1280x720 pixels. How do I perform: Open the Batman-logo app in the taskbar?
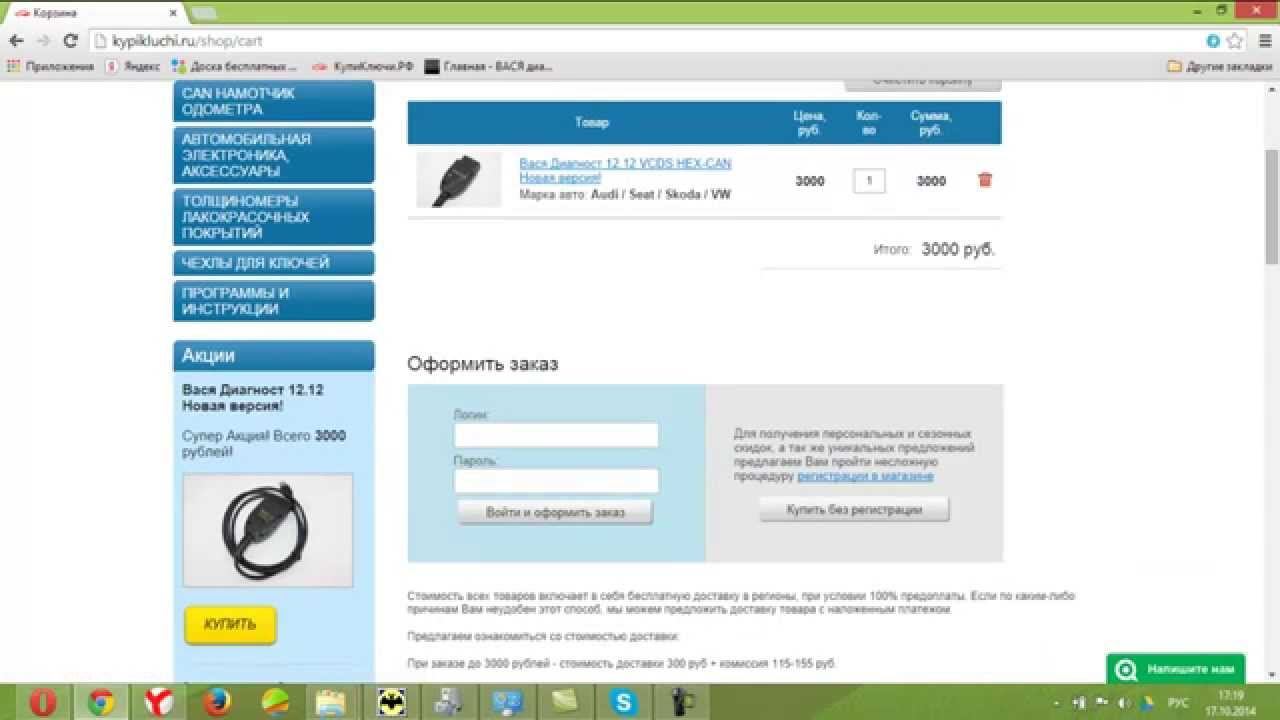point(391,702)
